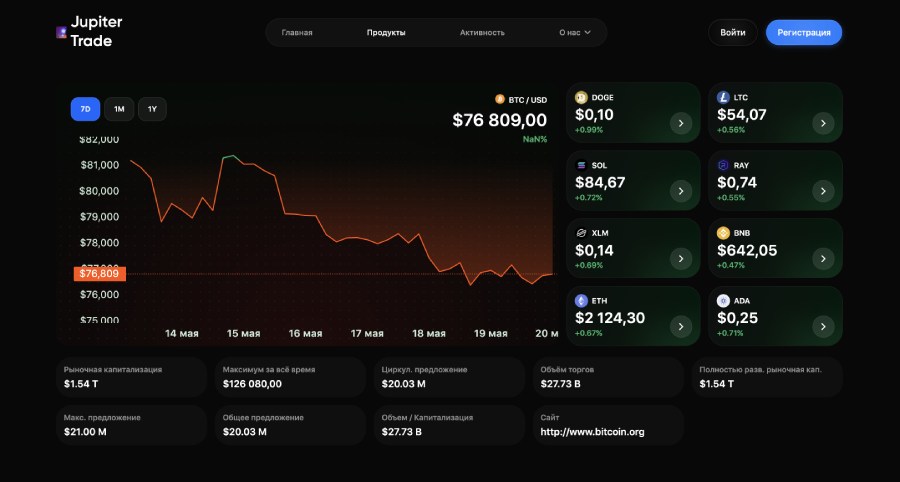Click the $0,74 RAY price
The height and width of the screenshot is (482, 900).
(737, 182)
